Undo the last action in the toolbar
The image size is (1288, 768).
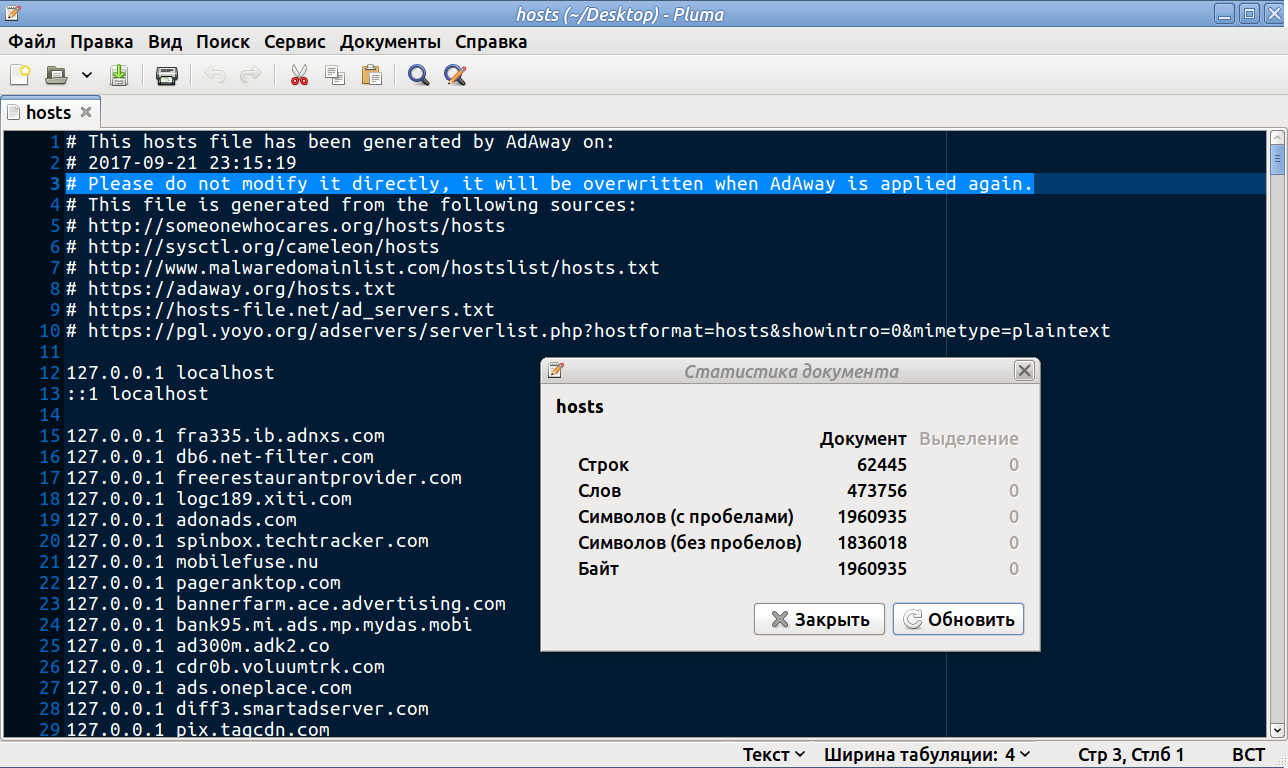[x=215, y=75]
